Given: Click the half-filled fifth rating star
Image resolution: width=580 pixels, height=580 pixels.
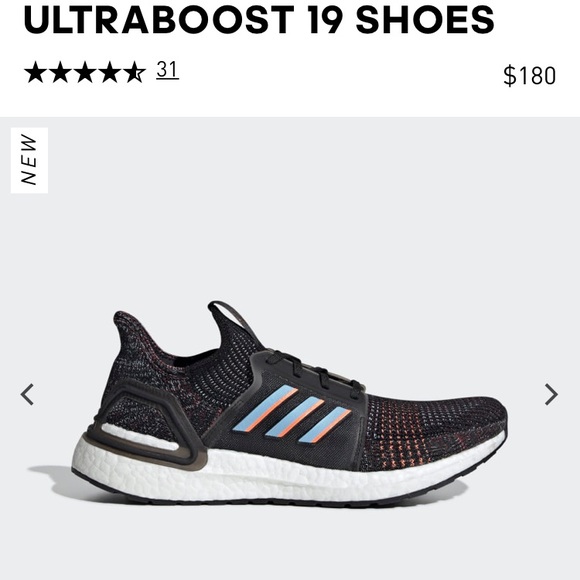Looking at the screenshot, I should coord(134,72).
